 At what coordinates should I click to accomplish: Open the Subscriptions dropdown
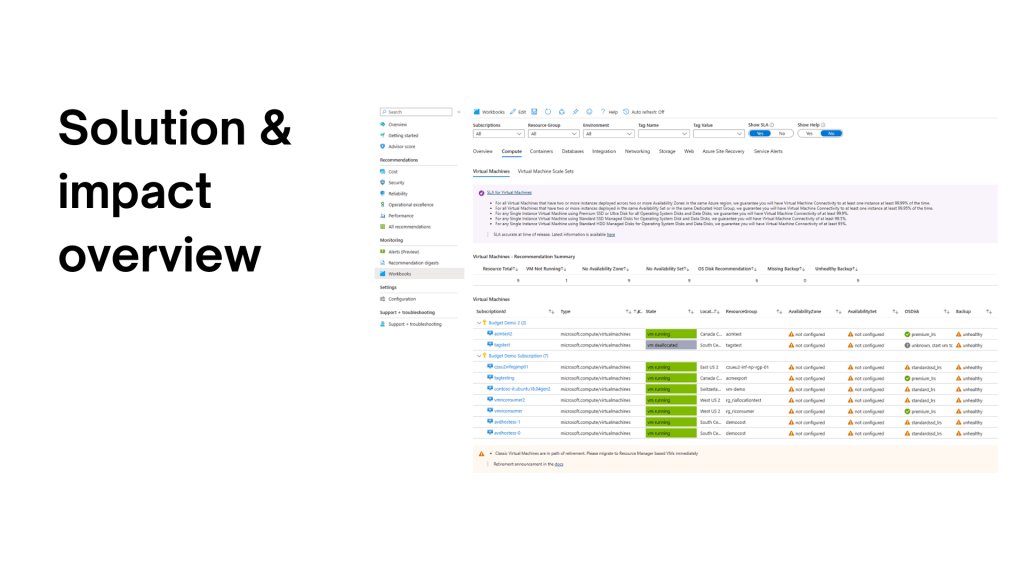[x=498, y=133]
